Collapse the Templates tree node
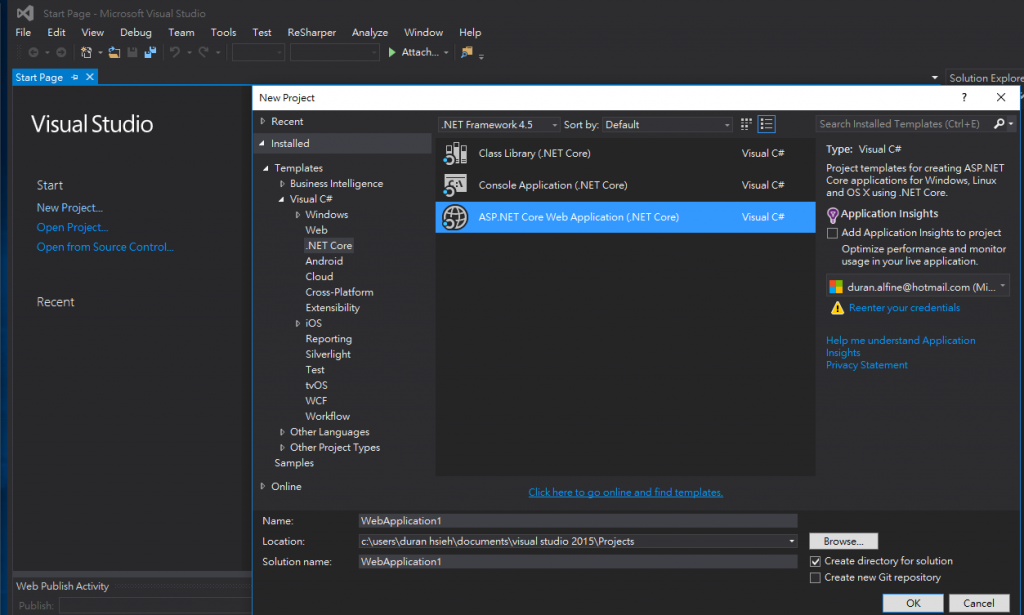Screen dimensions: 1024x615 [266, 168]
